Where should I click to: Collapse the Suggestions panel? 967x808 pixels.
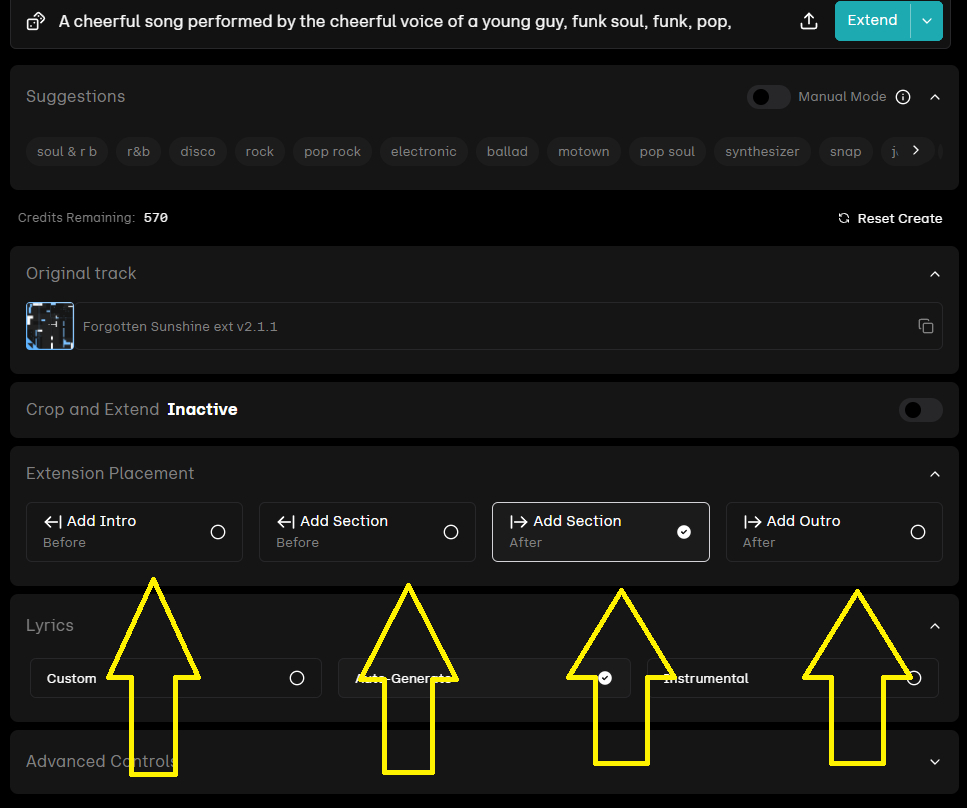click(935, 97)
